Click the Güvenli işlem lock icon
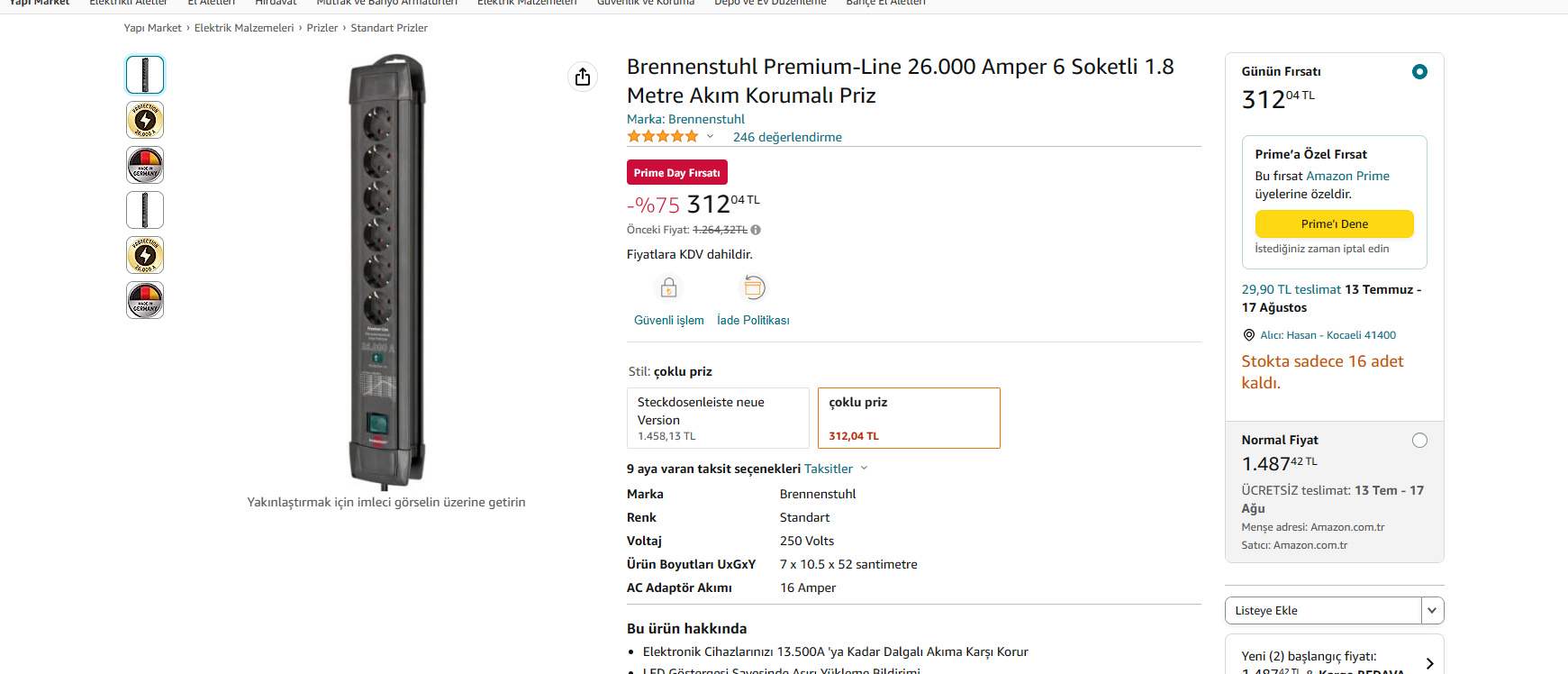Viewport: 1568px width, 674px height. pos(668,288)
